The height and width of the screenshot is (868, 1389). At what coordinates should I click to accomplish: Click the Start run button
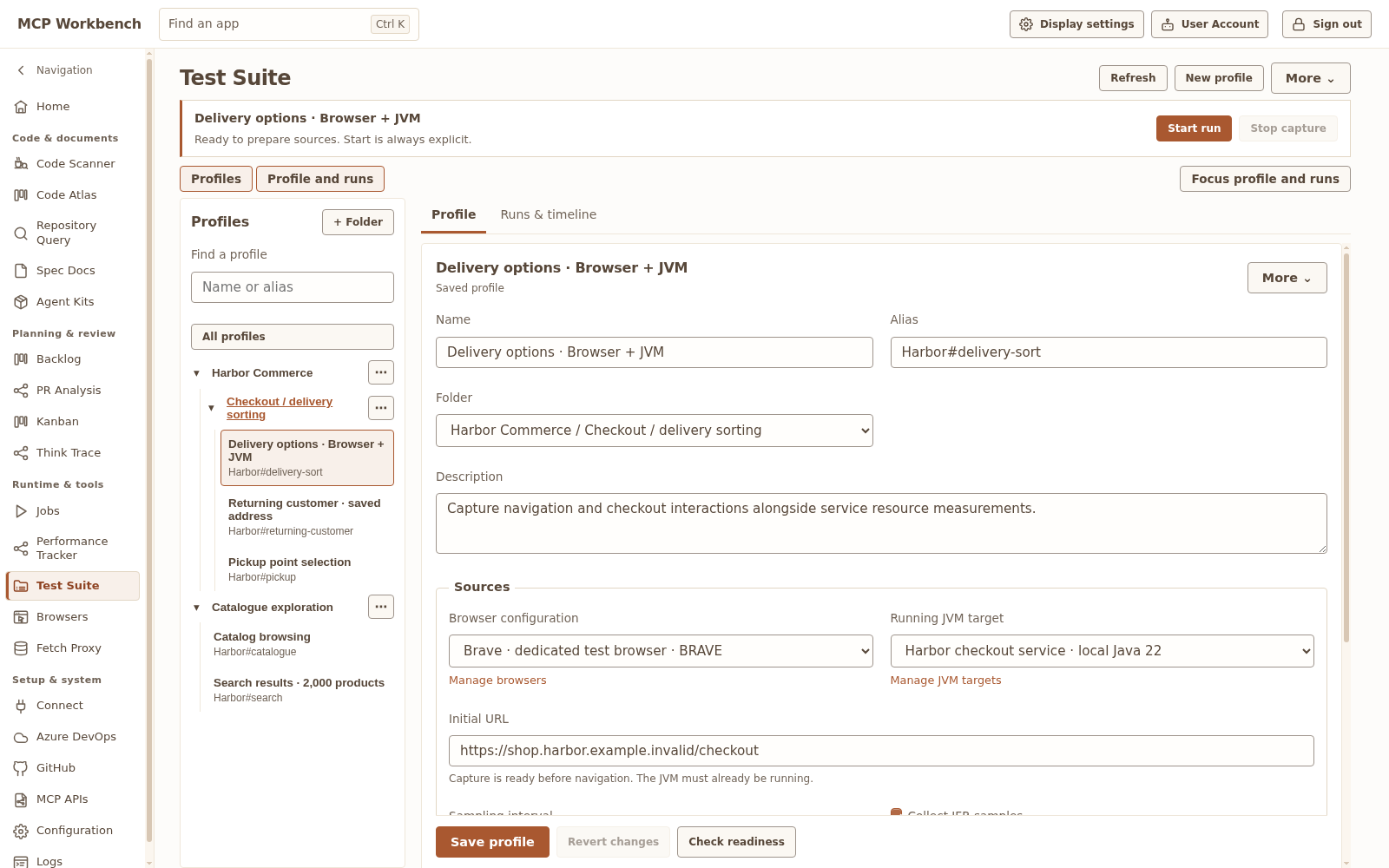click(x=1194, y=128)
